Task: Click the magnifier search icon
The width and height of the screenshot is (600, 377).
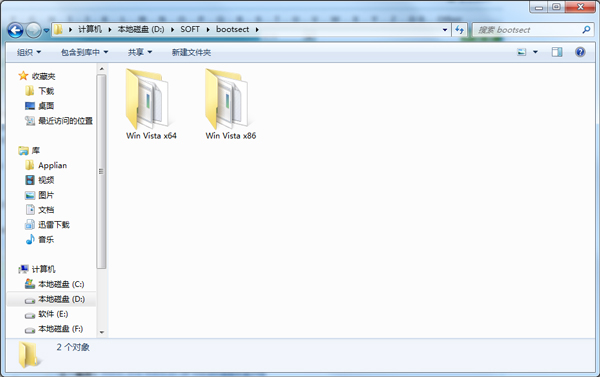Action: click(586, 29)
